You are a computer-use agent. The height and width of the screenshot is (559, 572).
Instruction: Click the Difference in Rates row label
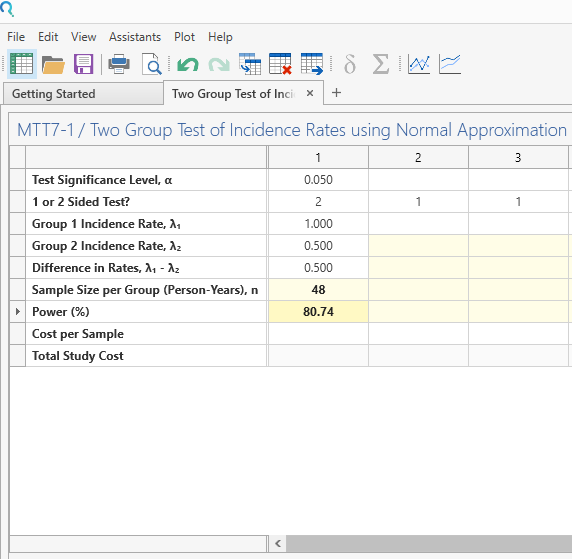[x=106, y=268]
